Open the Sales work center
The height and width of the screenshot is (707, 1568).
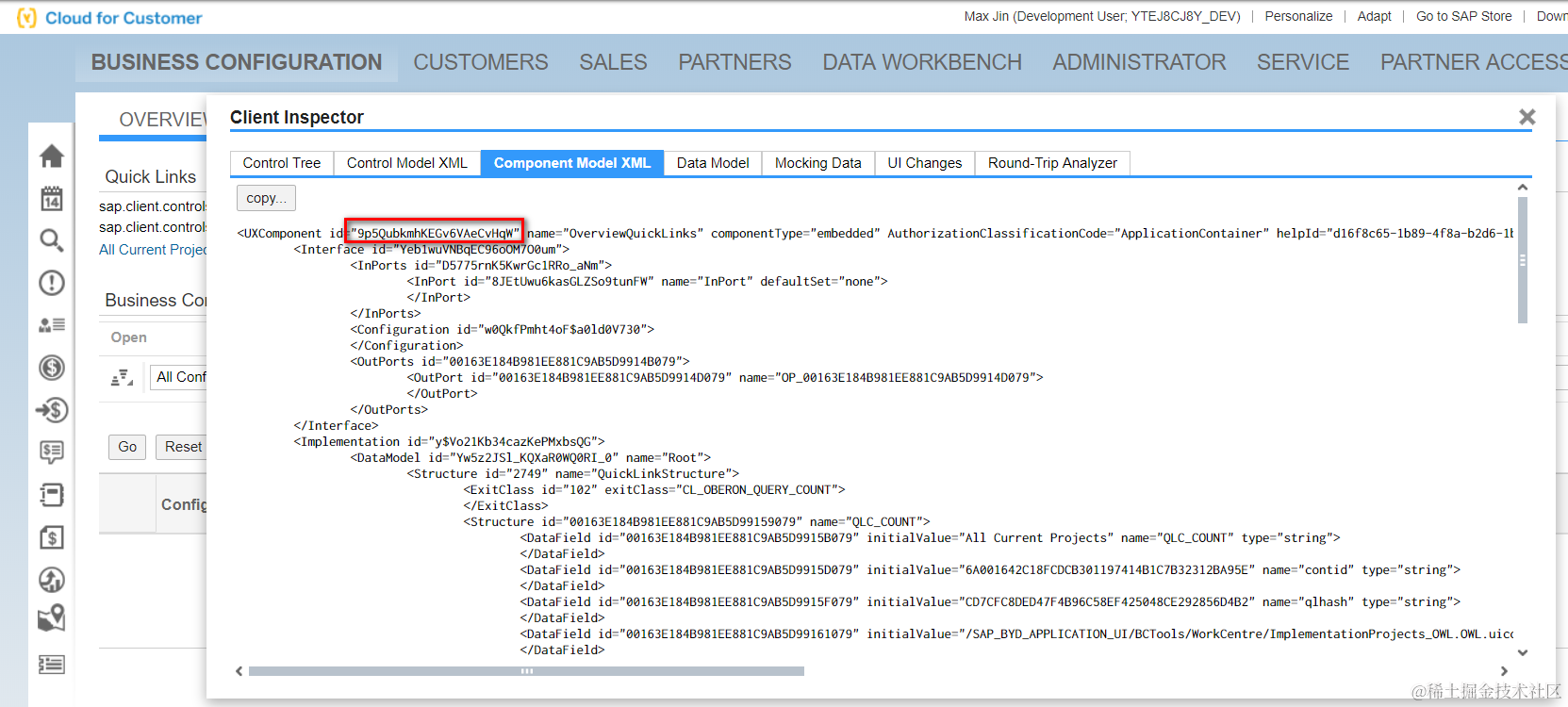[613, 62]
